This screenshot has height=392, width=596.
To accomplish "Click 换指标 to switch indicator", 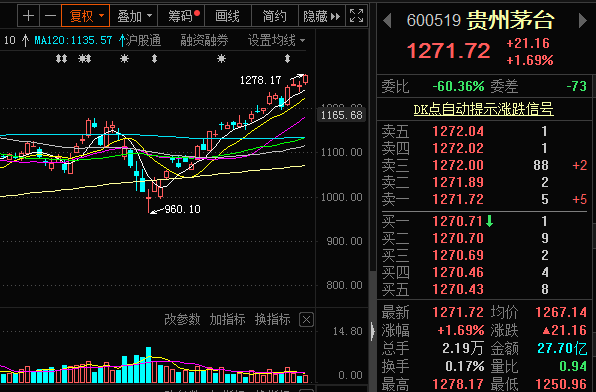I will click(273, 319).
